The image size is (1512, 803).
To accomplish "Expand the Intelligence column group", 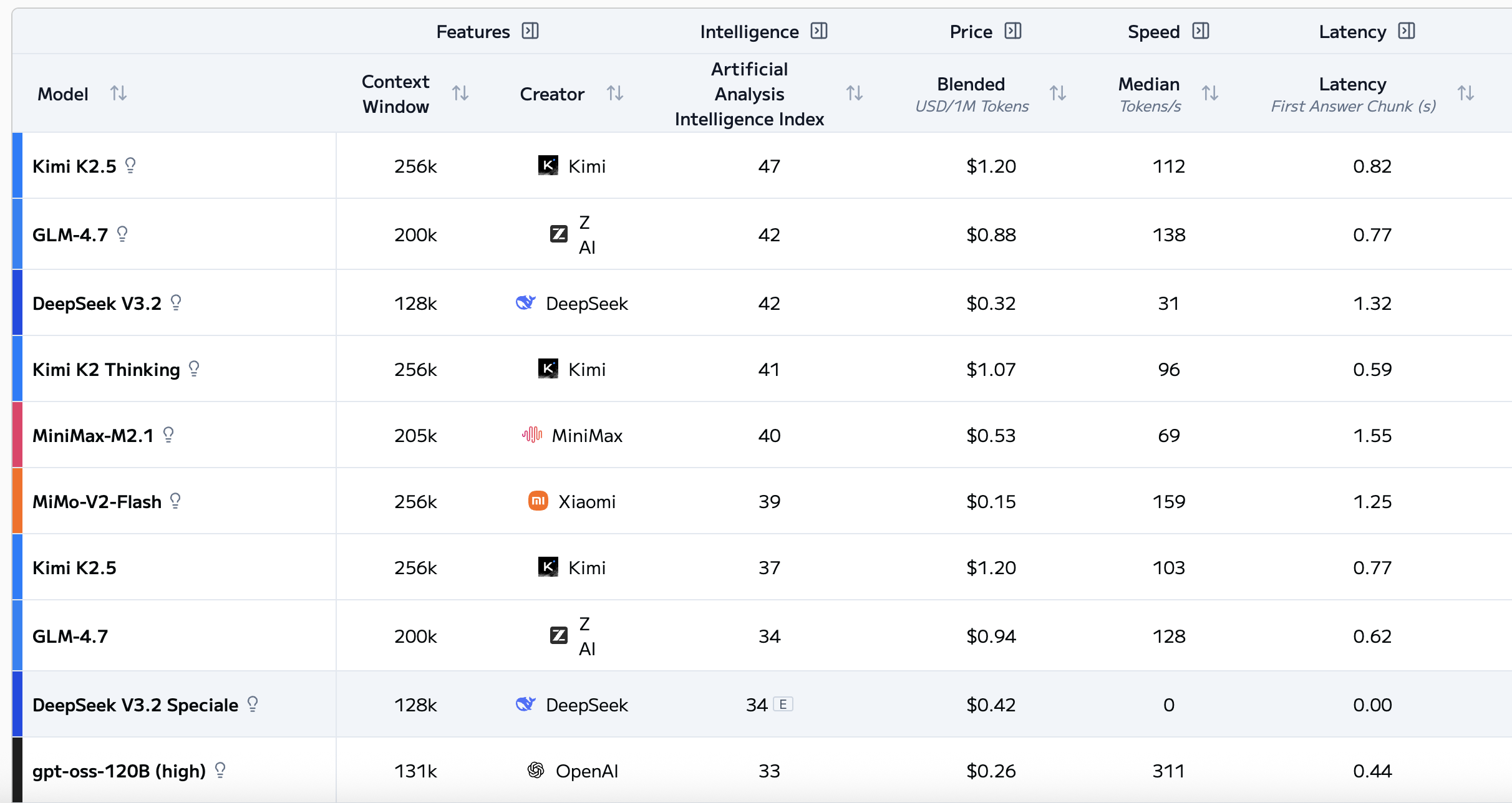I will tap(819, 31).
